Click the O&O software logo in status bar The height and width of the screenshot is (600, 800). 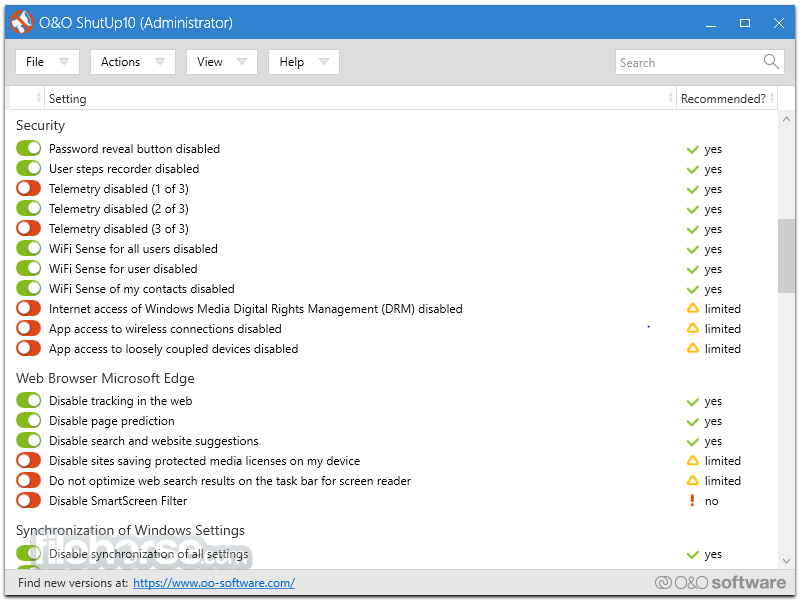[x=720, y=582]
